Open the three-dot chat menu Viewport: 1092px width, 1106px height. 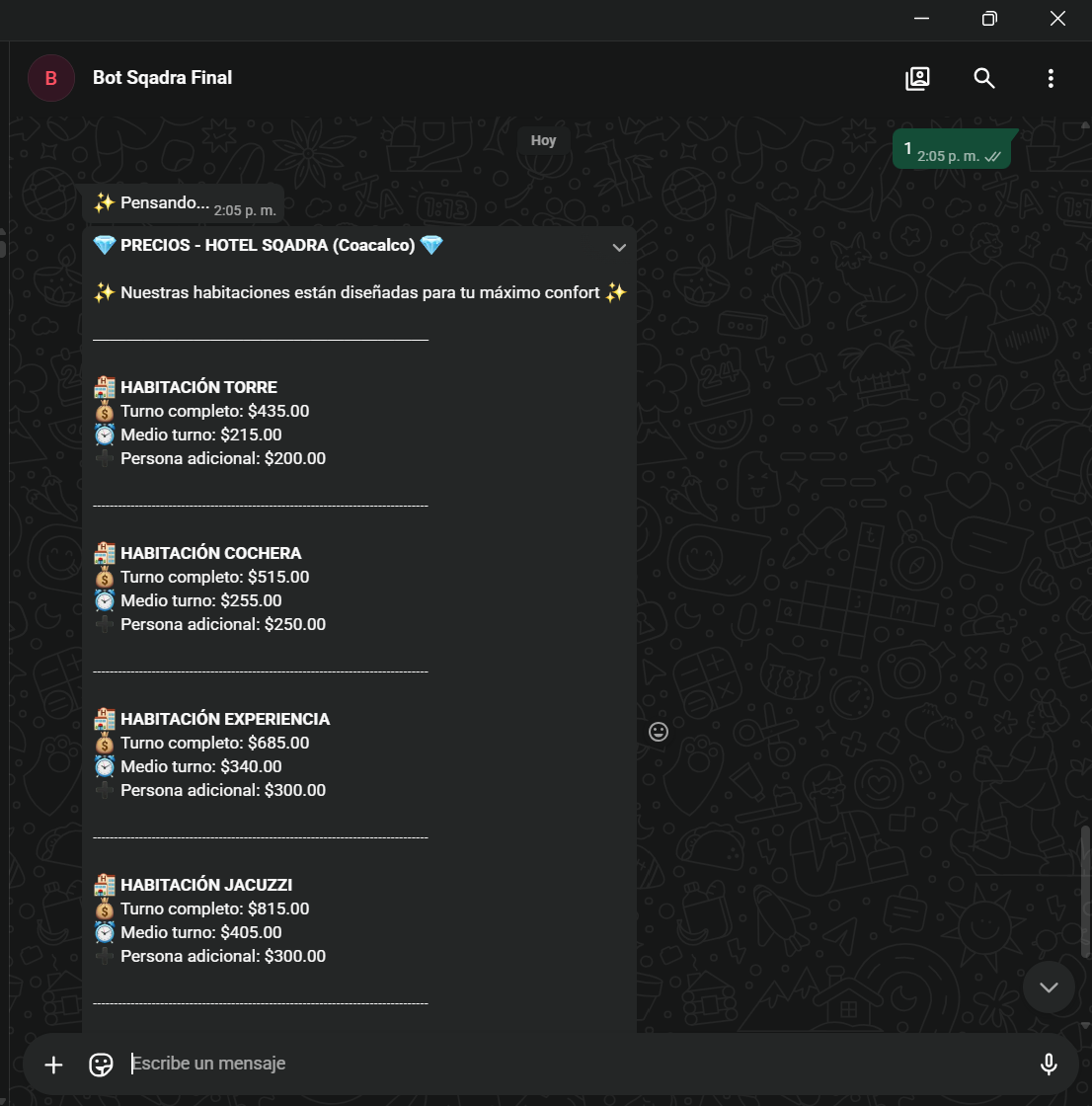tap(1051, 78)
